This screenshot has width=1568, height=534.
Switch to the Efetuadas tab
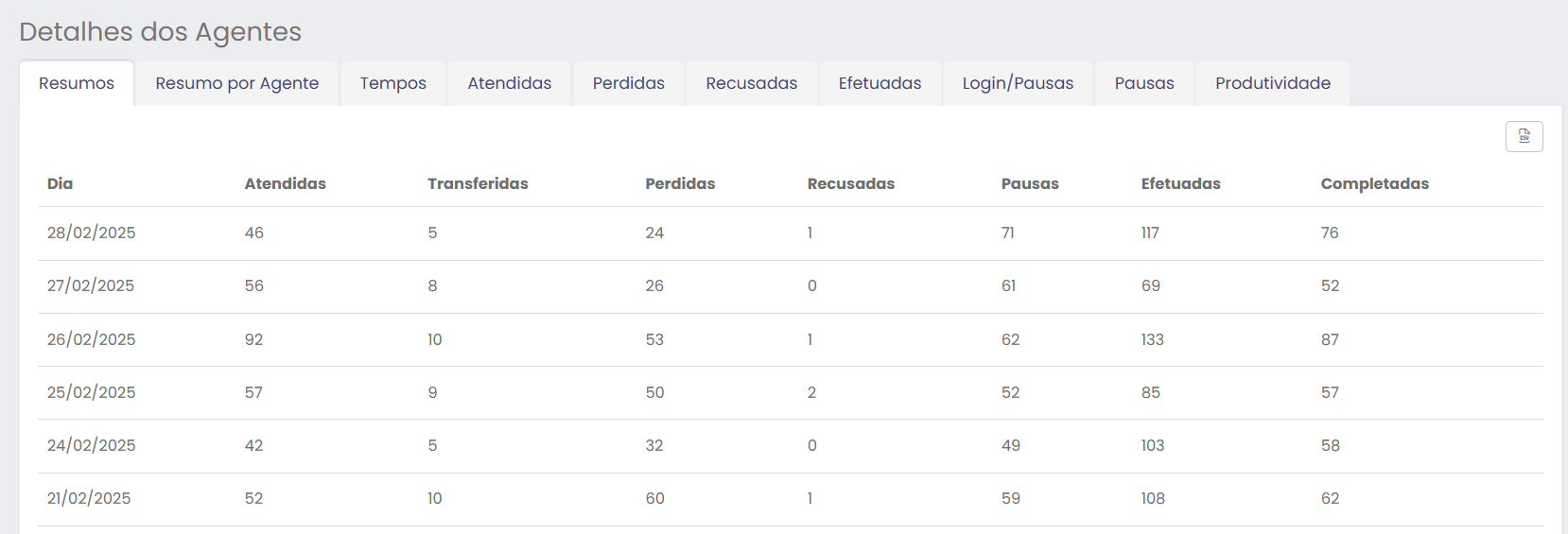tap(880, 83)
